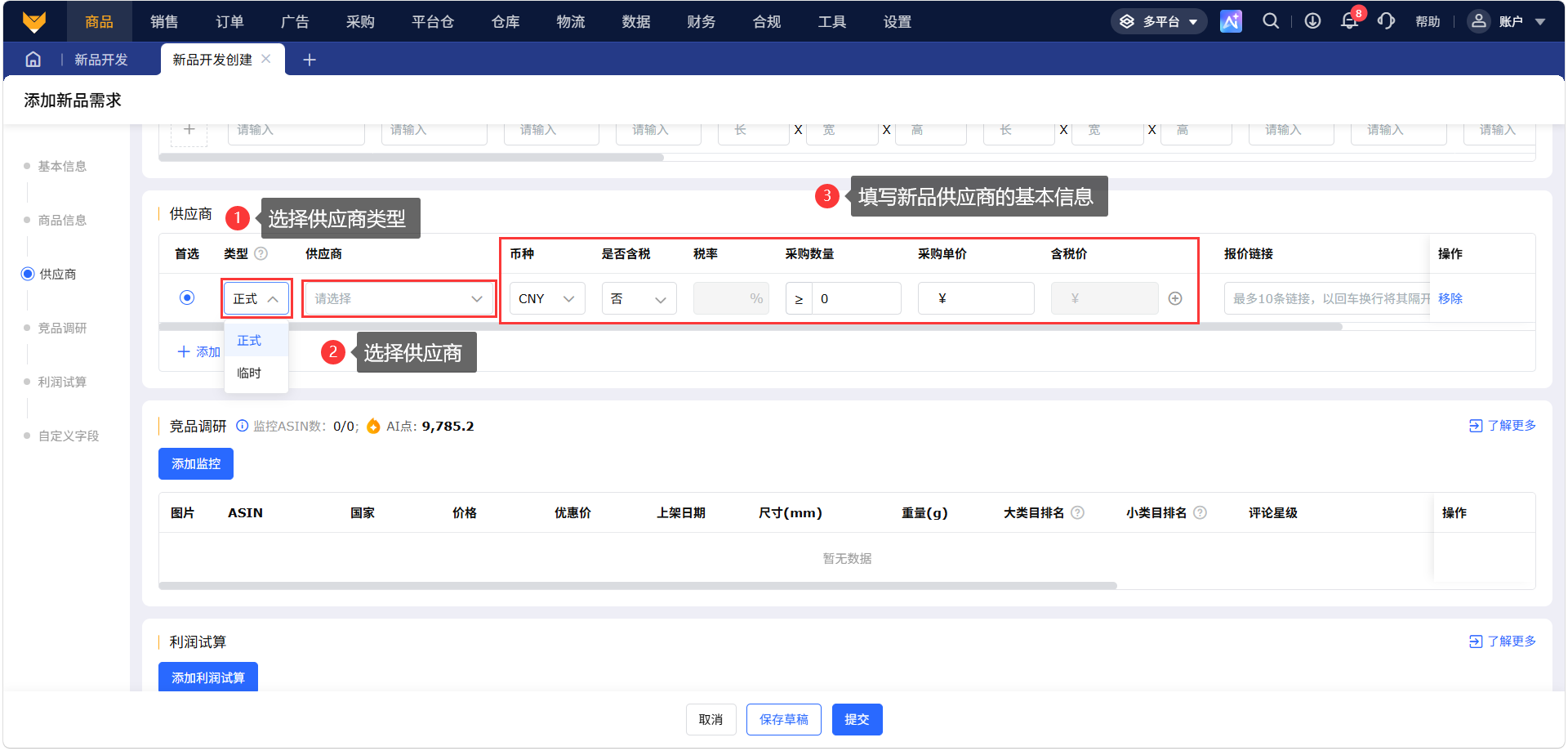Open the 采购 top menu
Image resolution: width=1568 pixels, height=751 pixels.
click(360, 21)
